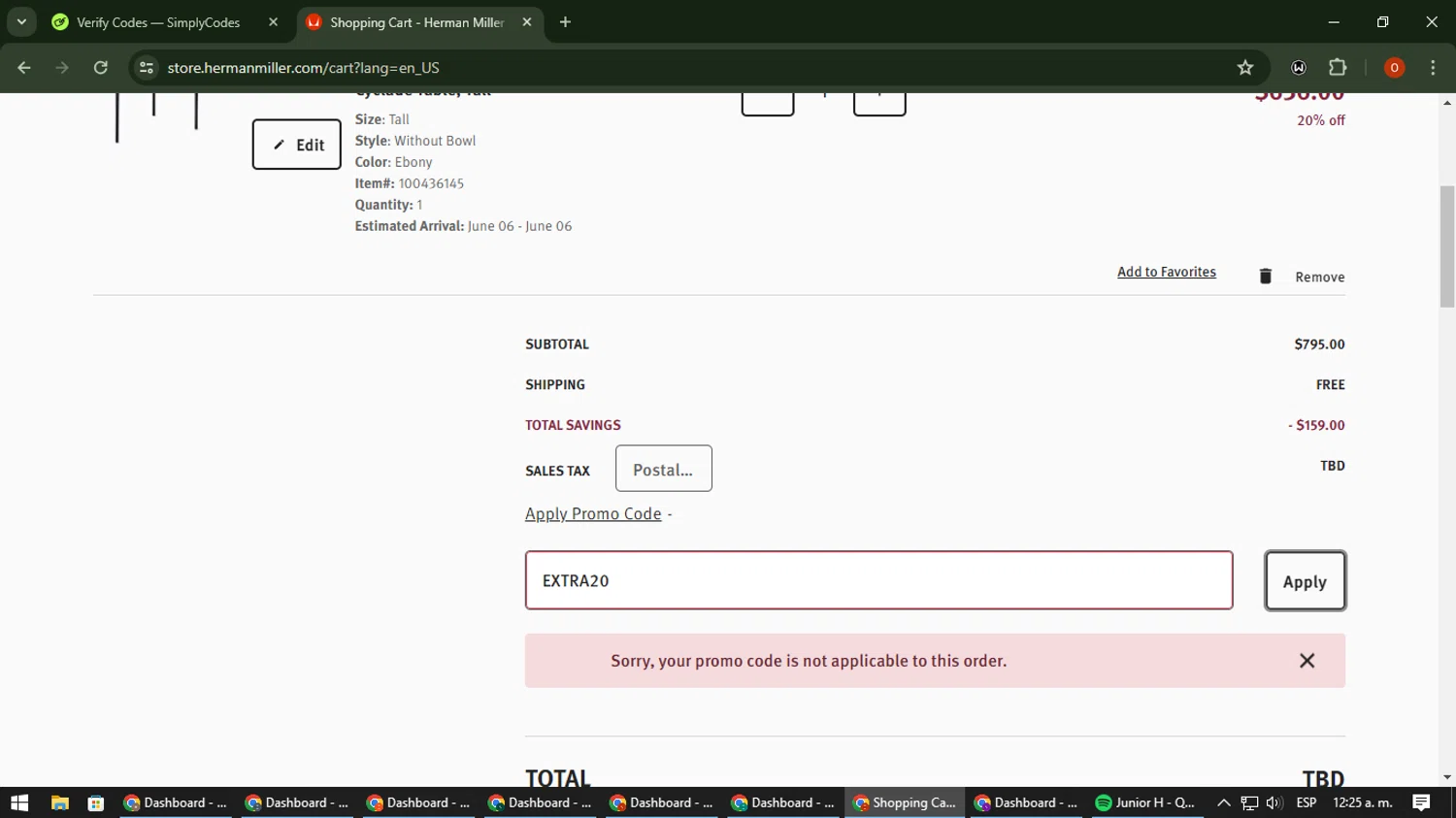Focus the address bar URL
The width and height of the screenshot is (1456, 818).
tap(304, 68)
